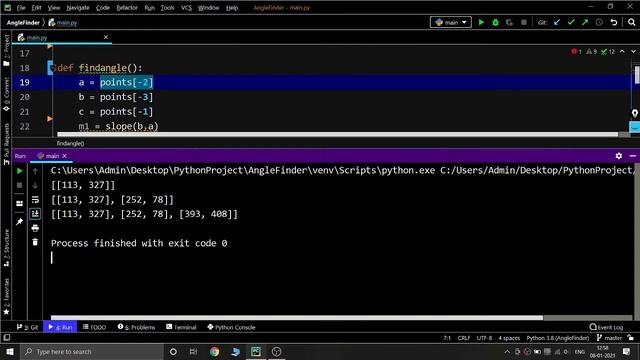Switch Git branch master in status bar

609,338
